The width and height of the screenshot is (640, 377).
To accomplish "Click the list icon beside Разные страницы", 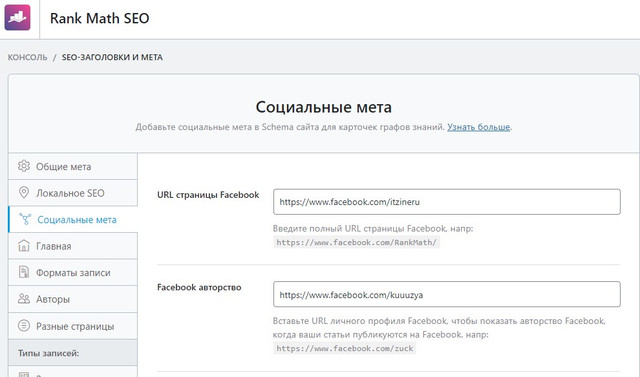I will pyautogui.click(x=24, y=326).
